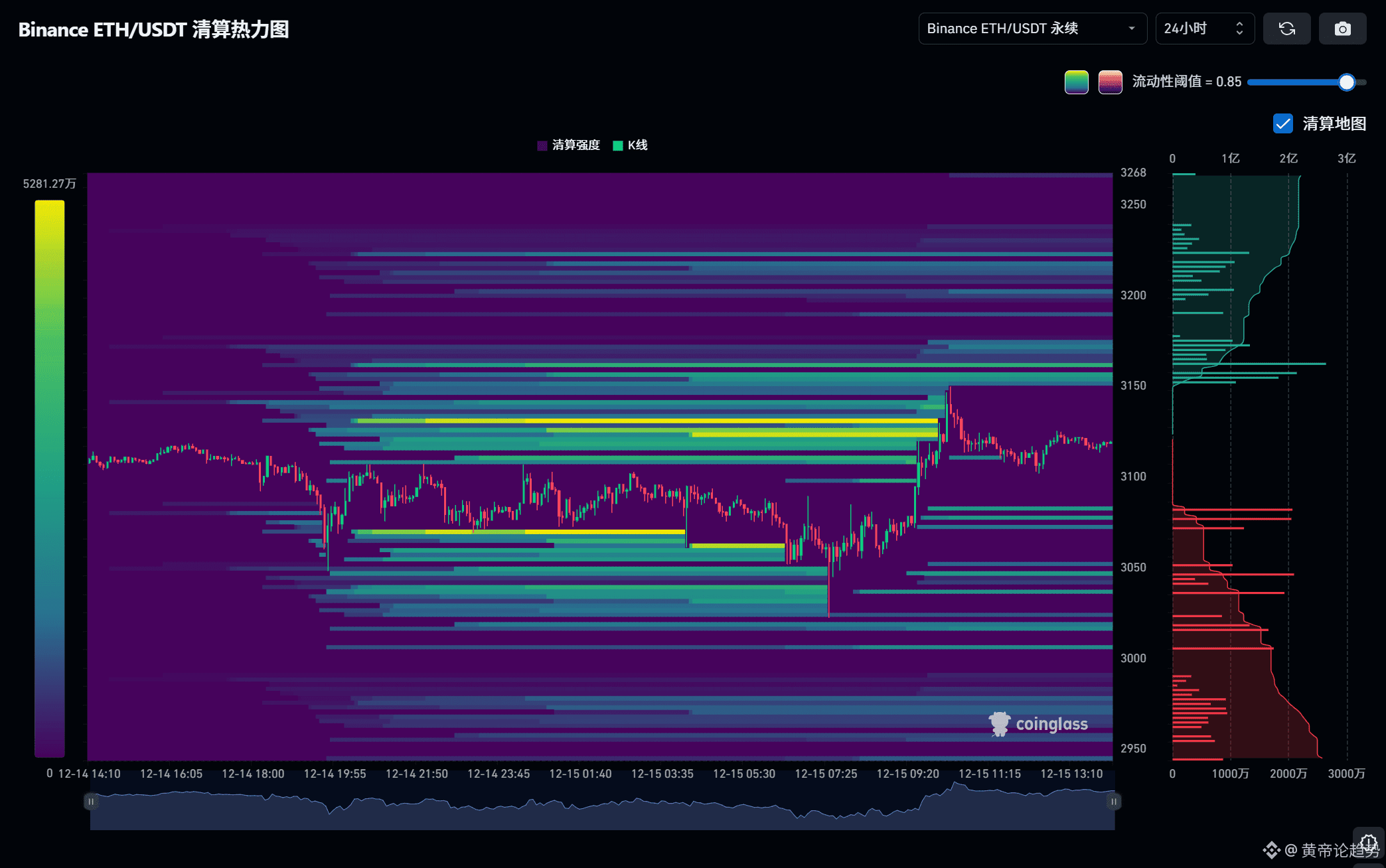Toggle the K线 legend series
This screenshot has height=868, width=1386.
click(x=630, y=145)
